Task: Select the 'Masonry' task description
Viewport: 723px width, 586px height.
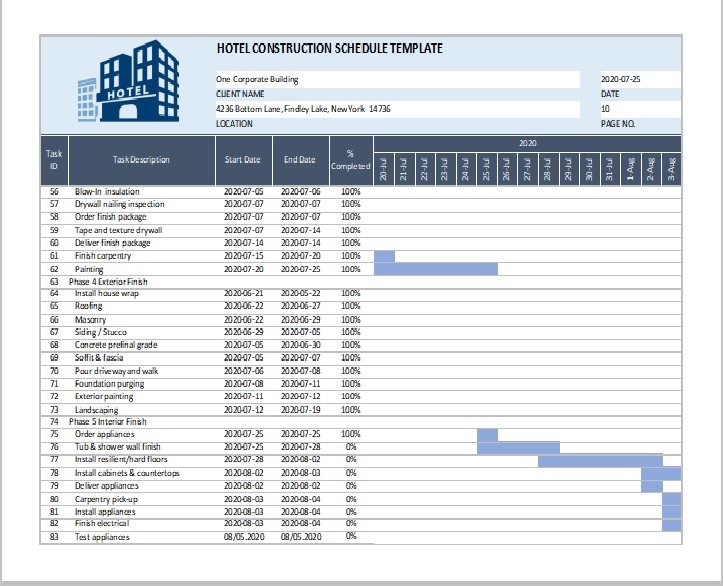Action: pos(90,320)
